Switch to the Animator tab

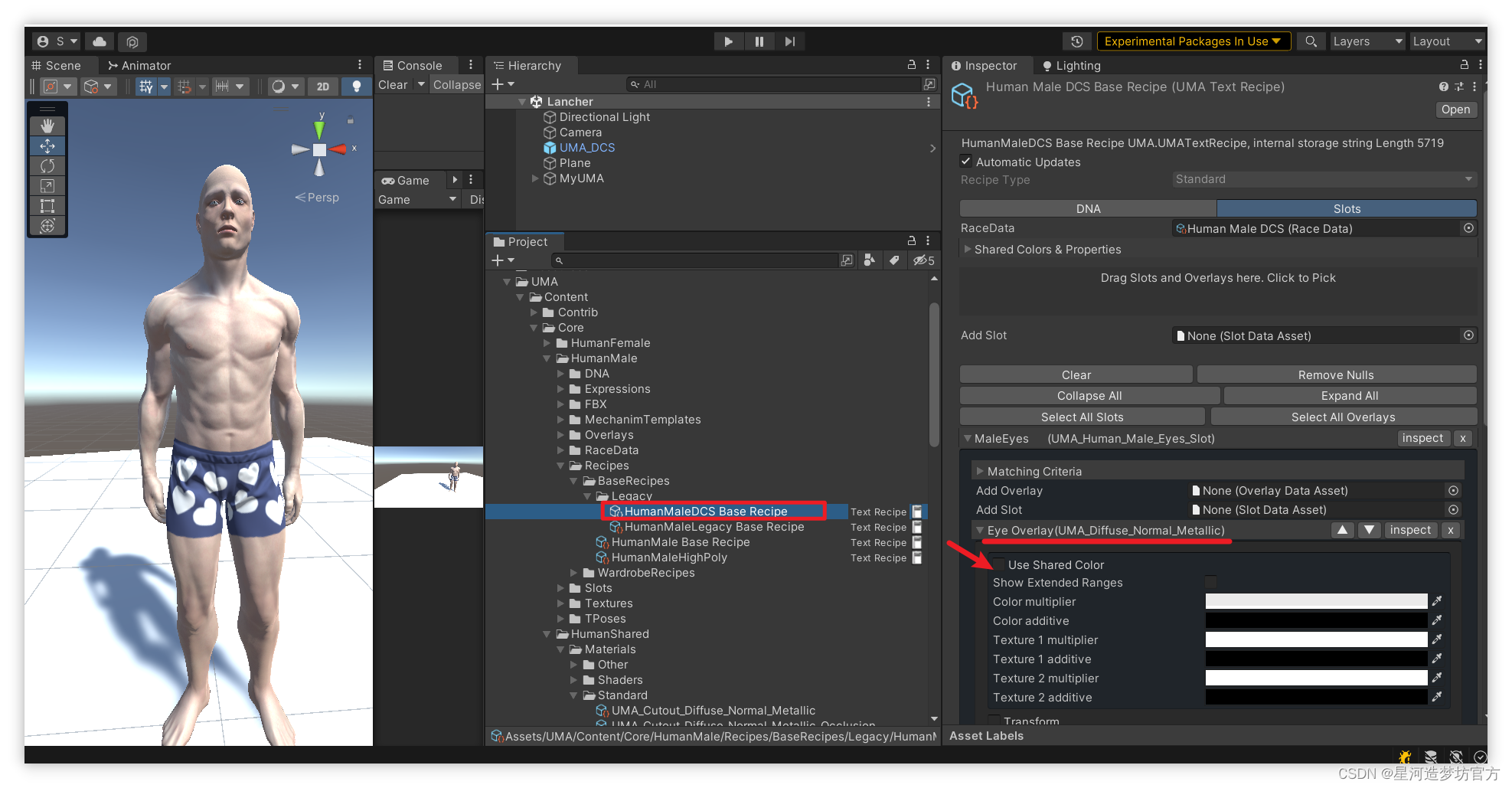point(139,65)
